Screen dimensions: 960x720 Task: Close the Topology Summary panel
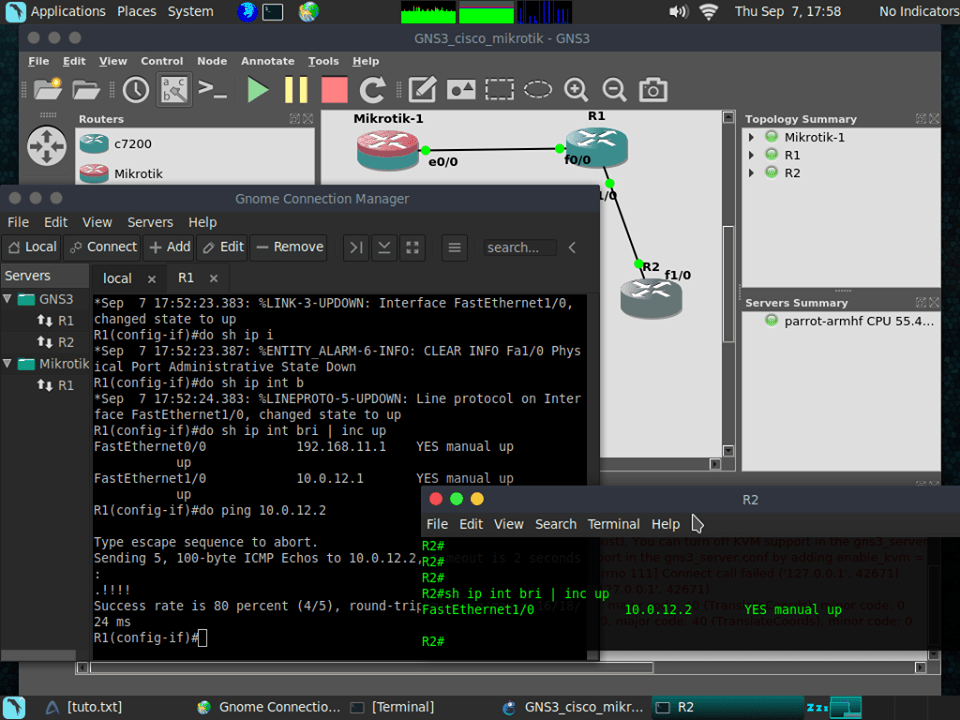point(934,119)
